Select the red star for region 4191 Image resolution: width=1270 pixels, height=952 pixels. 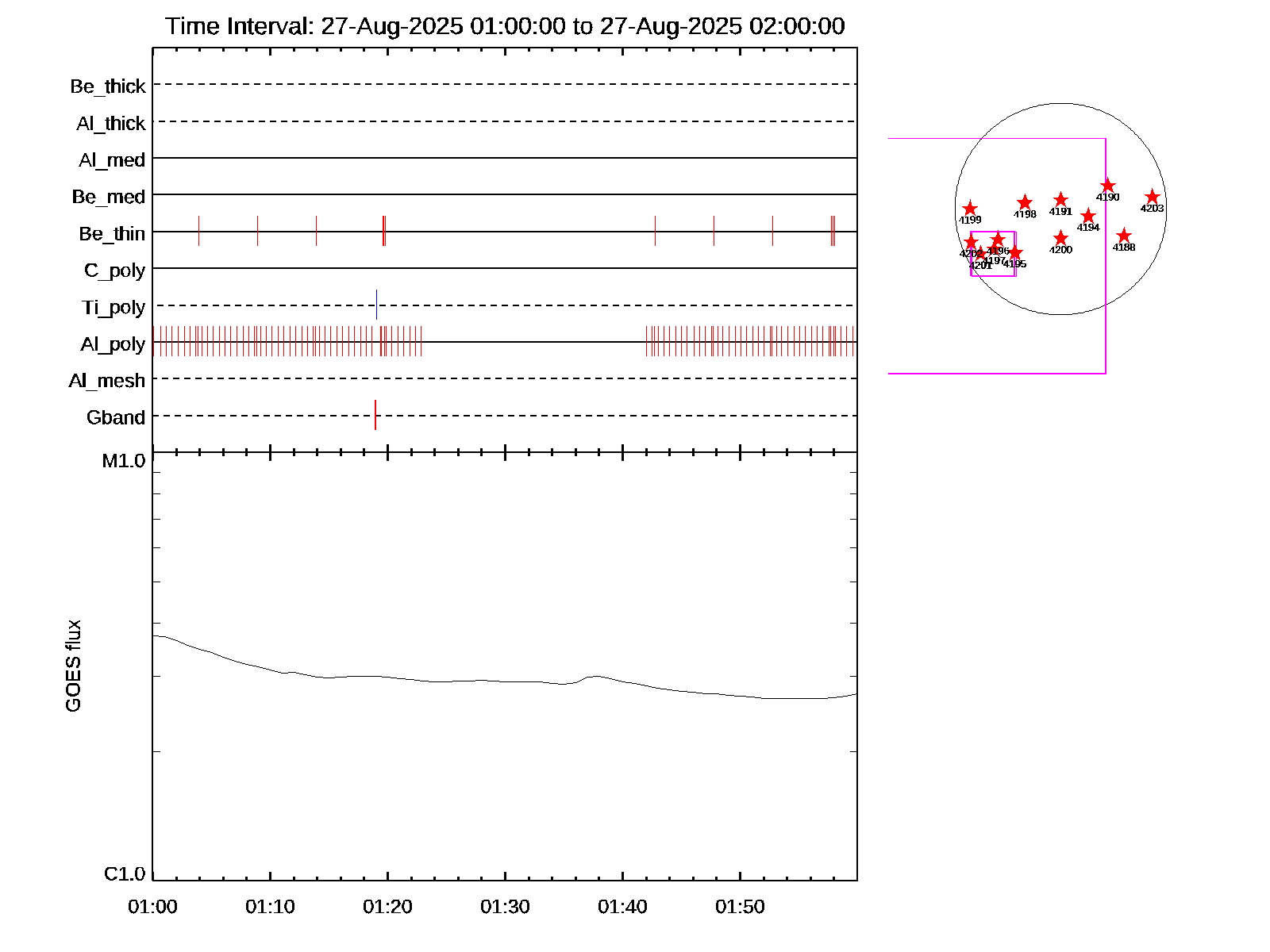click(x=1060, y=200)
